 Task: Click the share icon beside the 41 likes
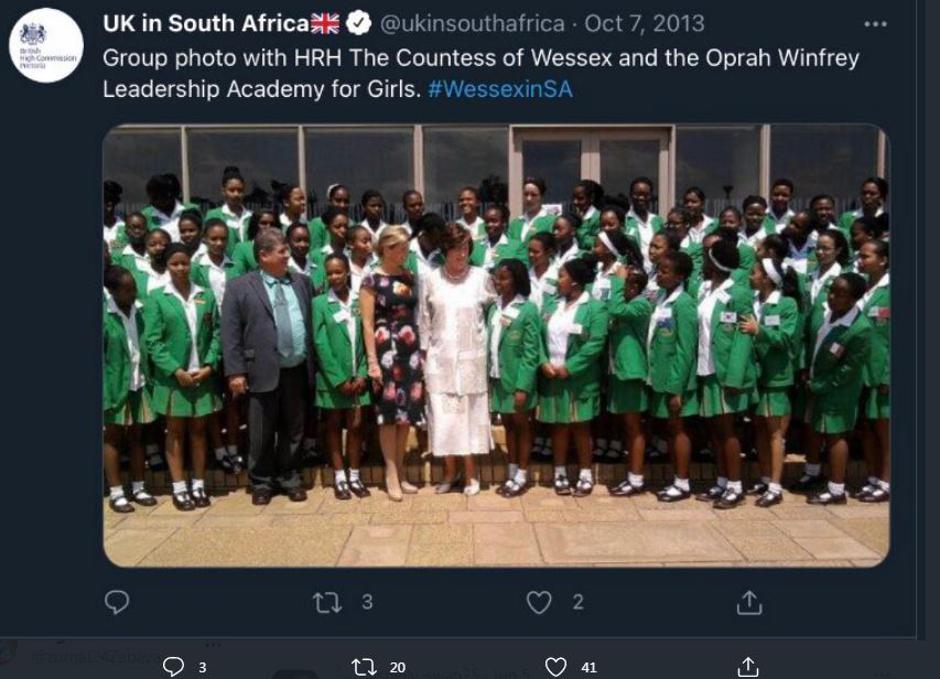pos(748,666)
